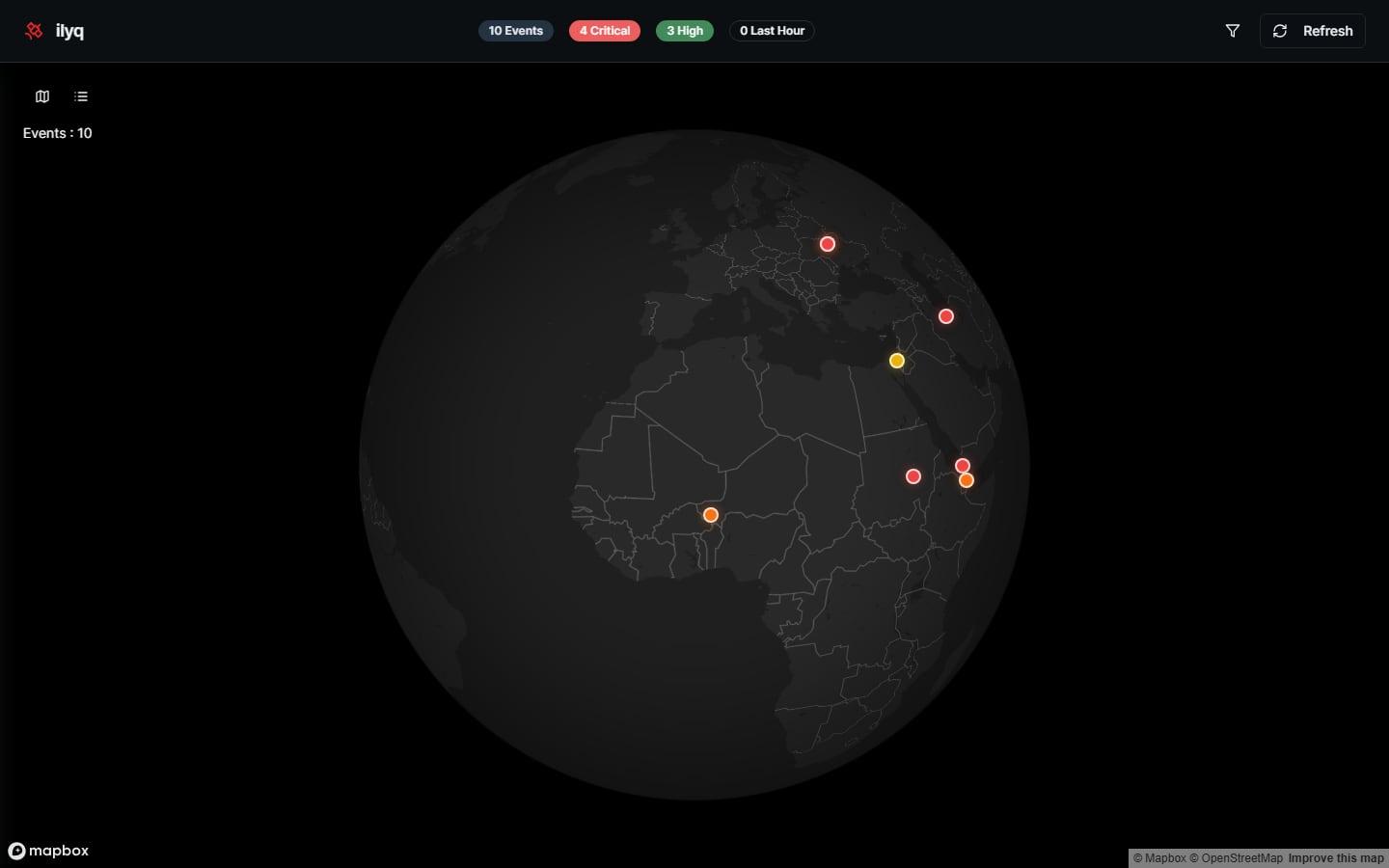
Task: Click the yellow event marker near Israel
Action: 897,361
